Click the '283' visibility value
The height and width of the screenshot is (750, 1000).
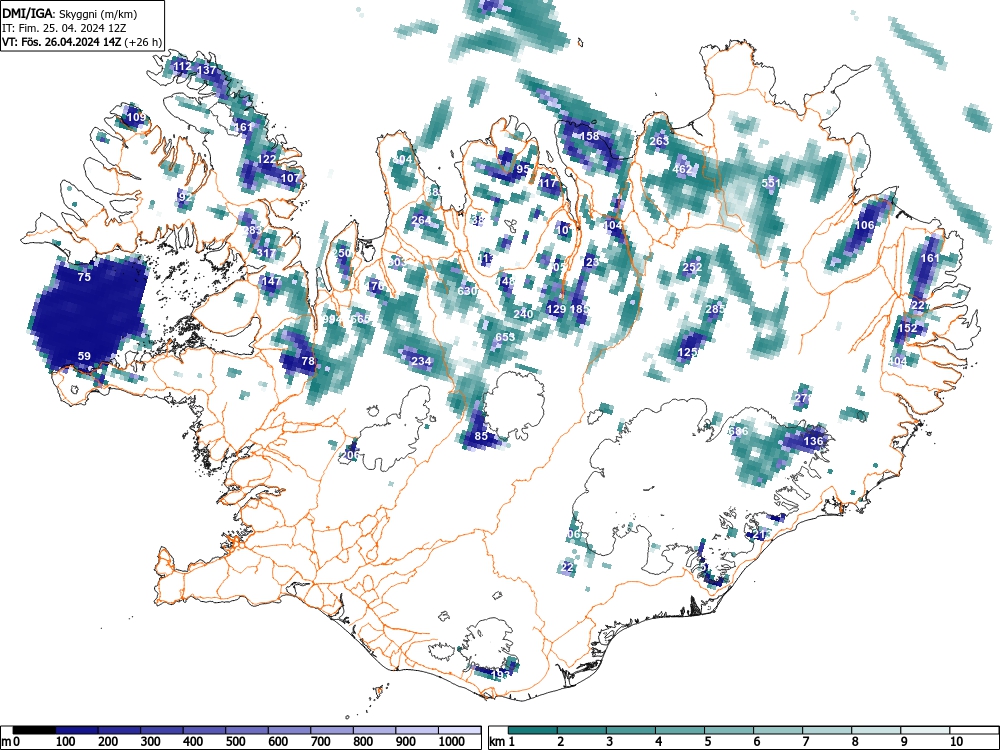pos(253,230)
